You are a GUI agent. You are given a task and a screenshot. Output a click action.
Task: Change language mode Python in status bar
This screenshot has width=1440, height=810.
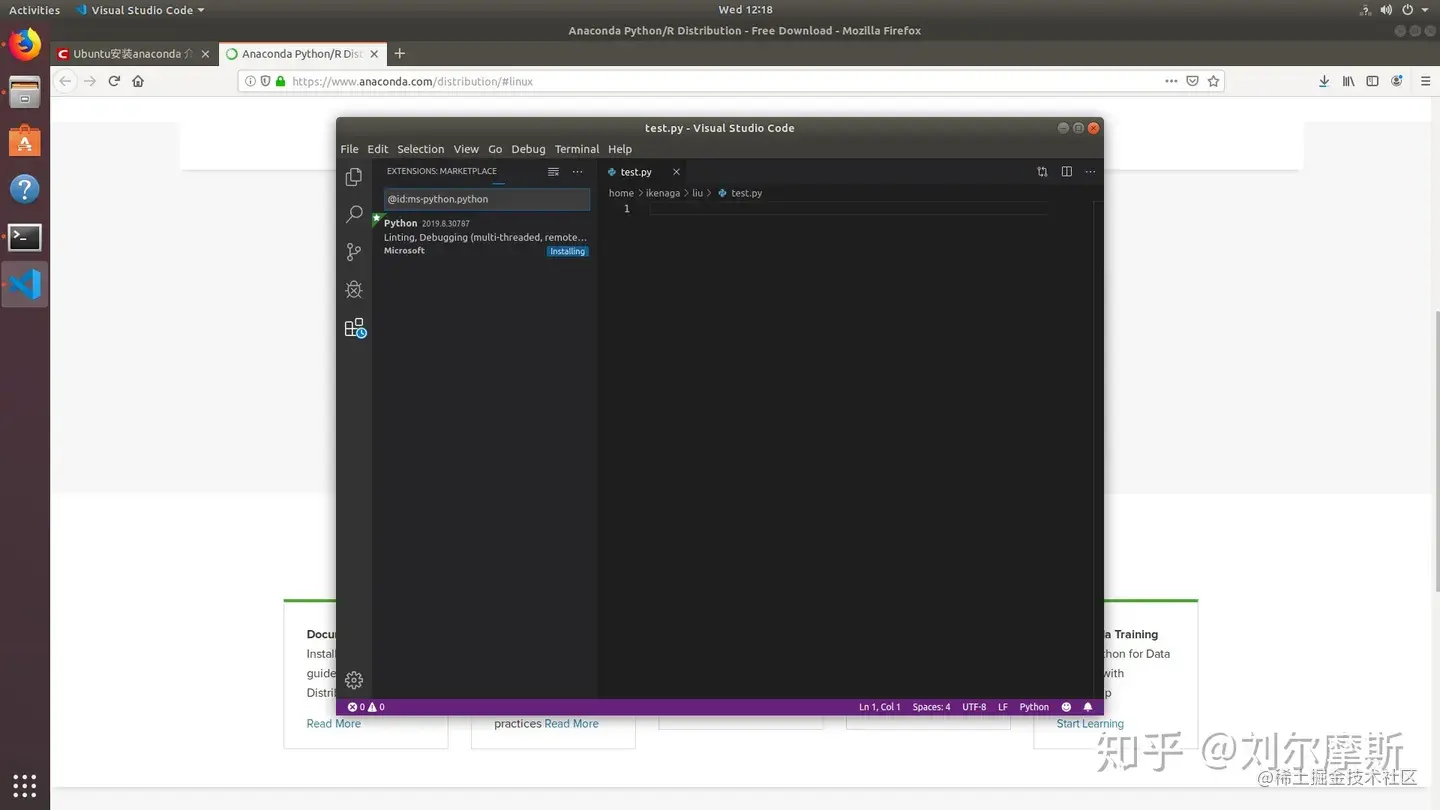pos(1034,707)
